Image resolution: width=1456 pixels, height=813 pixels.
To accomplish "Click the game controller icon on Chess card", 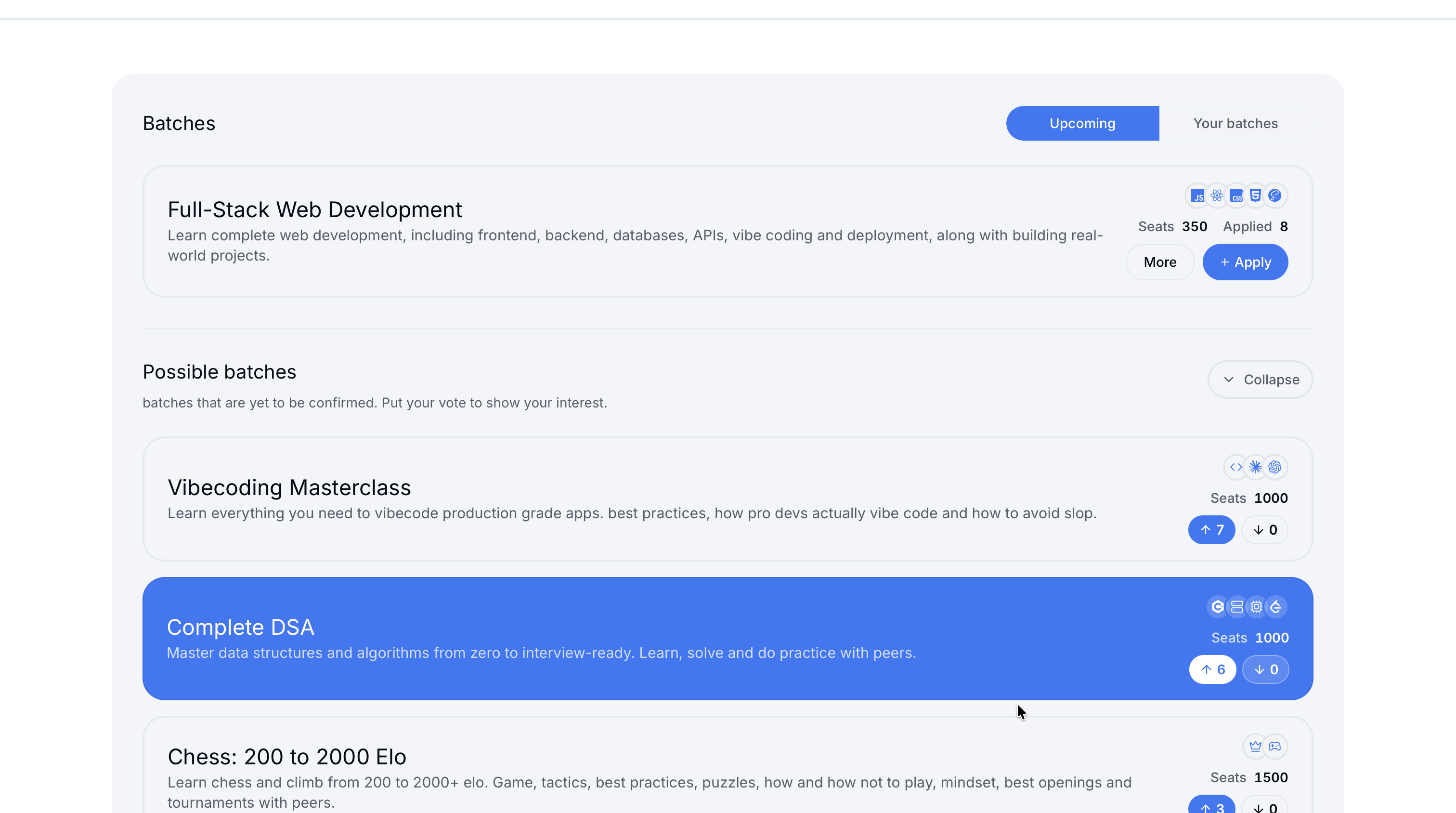I will click(1274, 746).
